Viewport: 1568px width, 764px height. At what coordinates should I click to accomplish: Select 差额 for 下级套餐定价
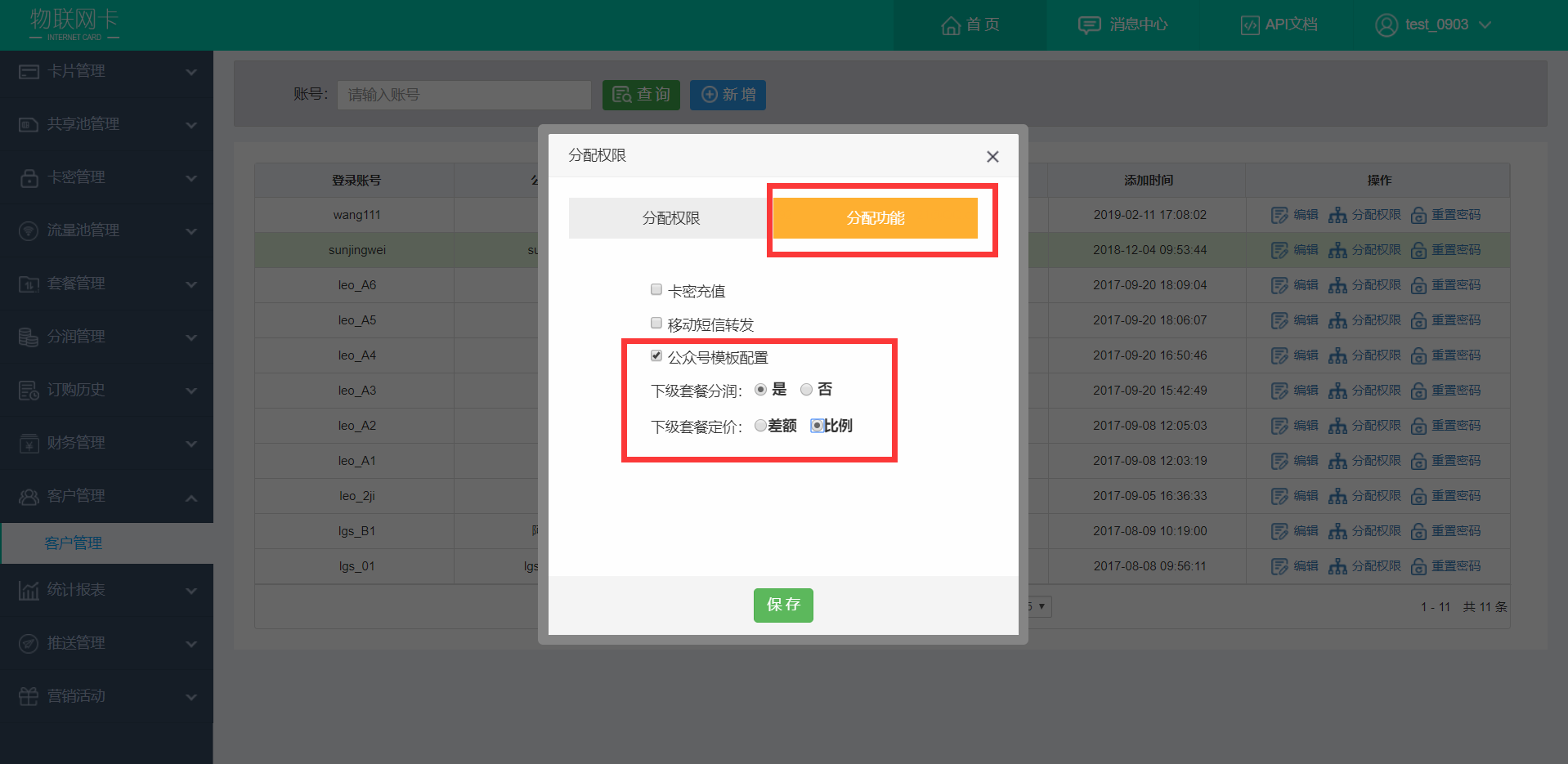[760, 426]
